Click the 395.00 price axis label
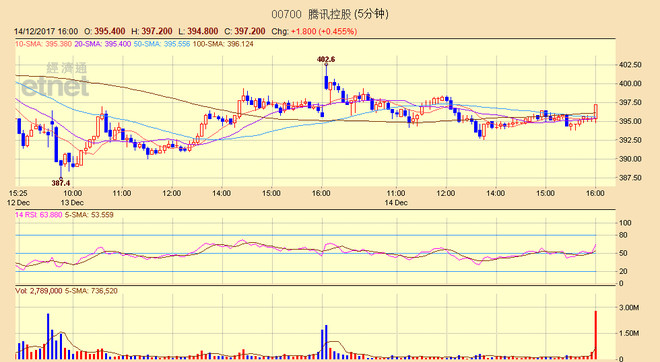Viewport: 660px width, 362px height. [630, 121]
